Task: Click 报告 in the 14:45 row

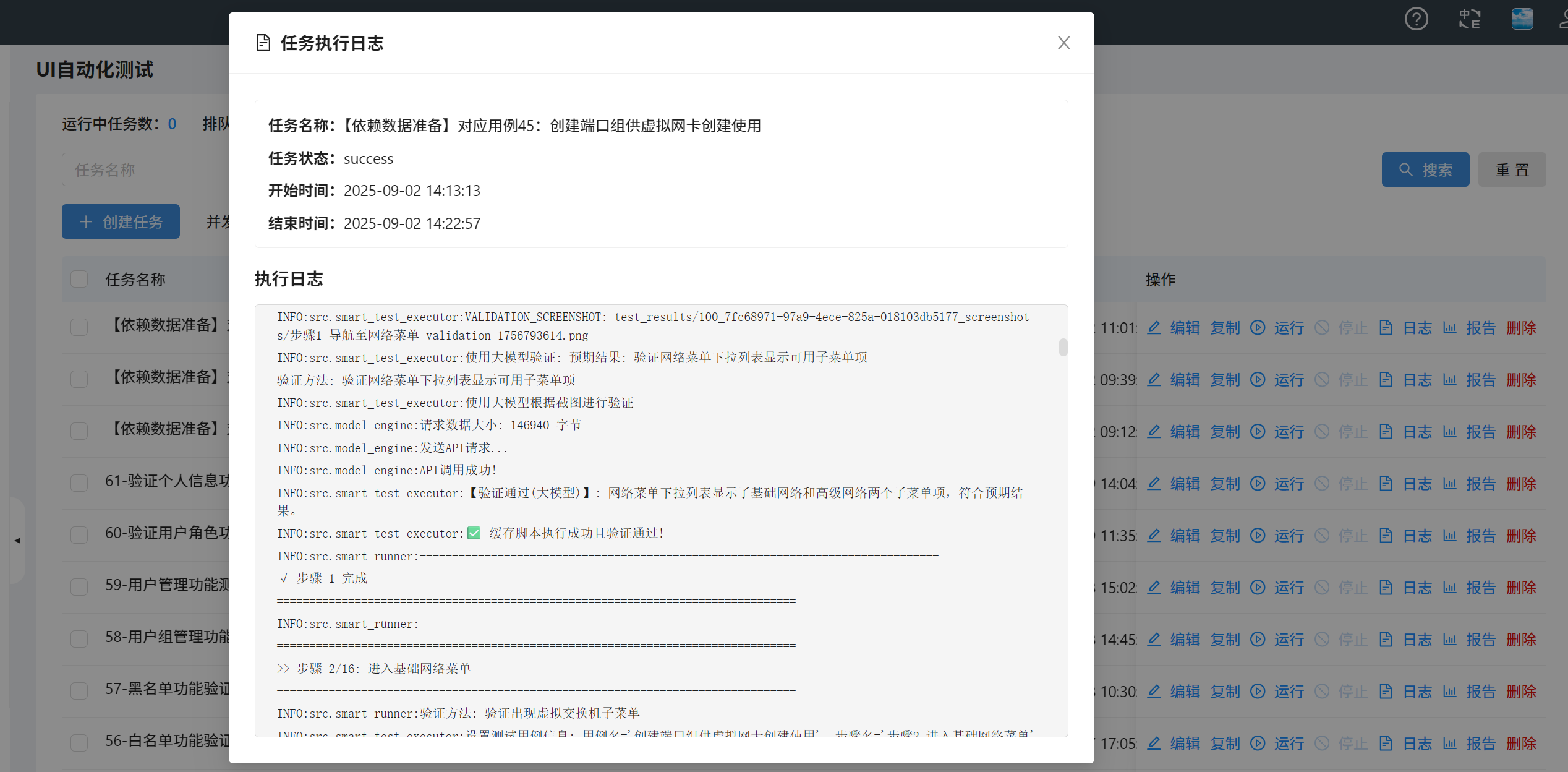Action: (x=1481, y=640)
